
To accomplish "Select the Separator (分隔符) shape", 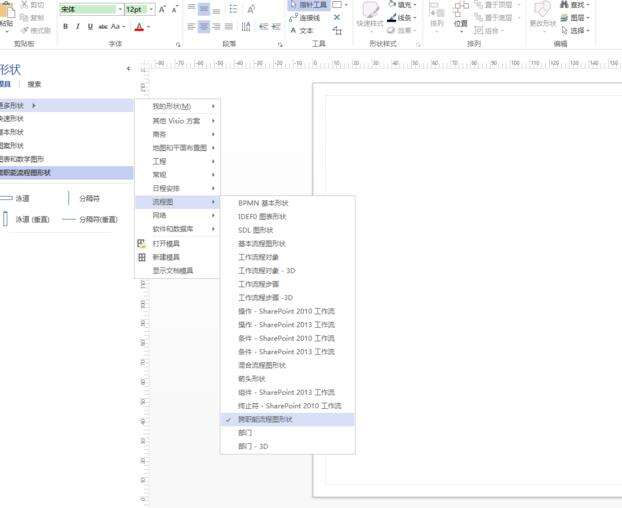I will pyautogui.click(x=83, y=198).
